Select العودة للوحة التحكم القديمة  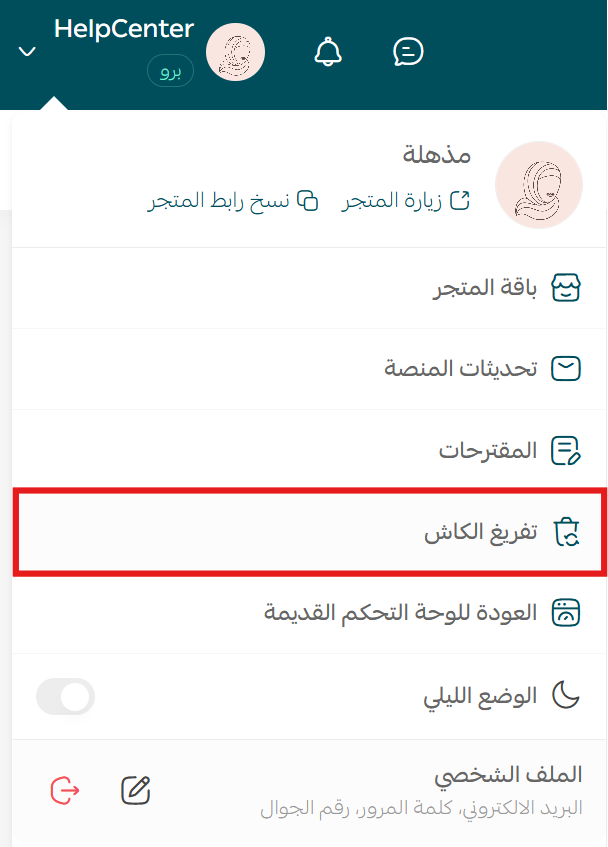(x=309, y=613)
